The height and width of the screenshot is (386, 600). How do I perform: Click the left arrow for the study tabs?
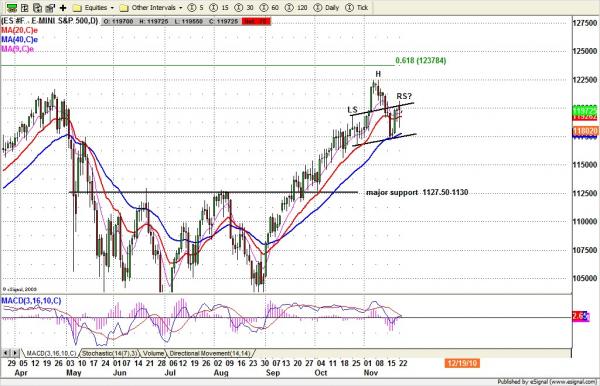tap(6, 353)
